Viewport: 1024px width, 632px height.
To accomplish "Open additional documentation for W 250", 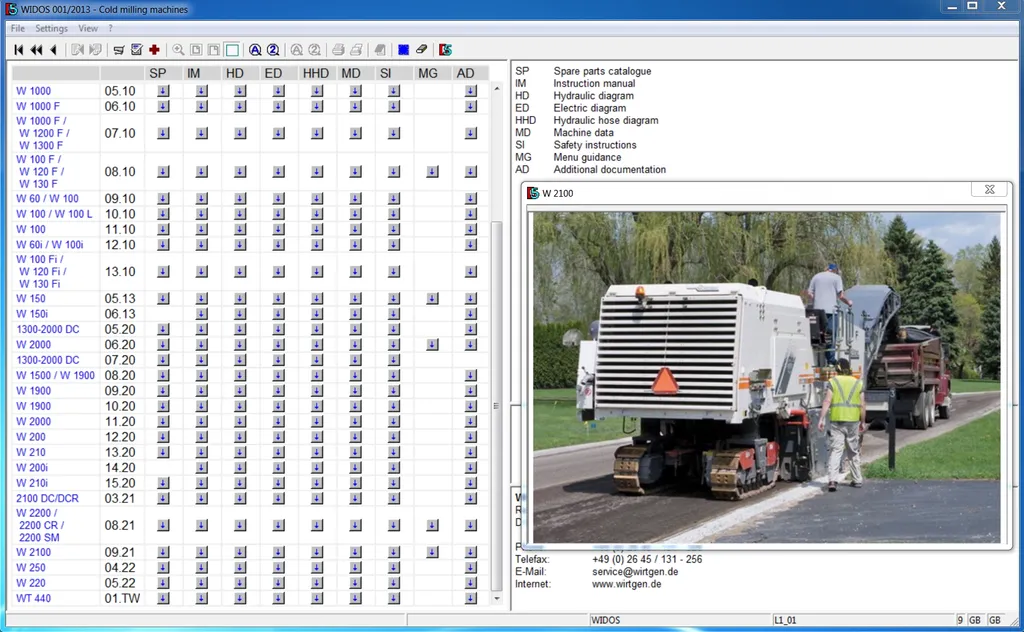I will point(471,567).
